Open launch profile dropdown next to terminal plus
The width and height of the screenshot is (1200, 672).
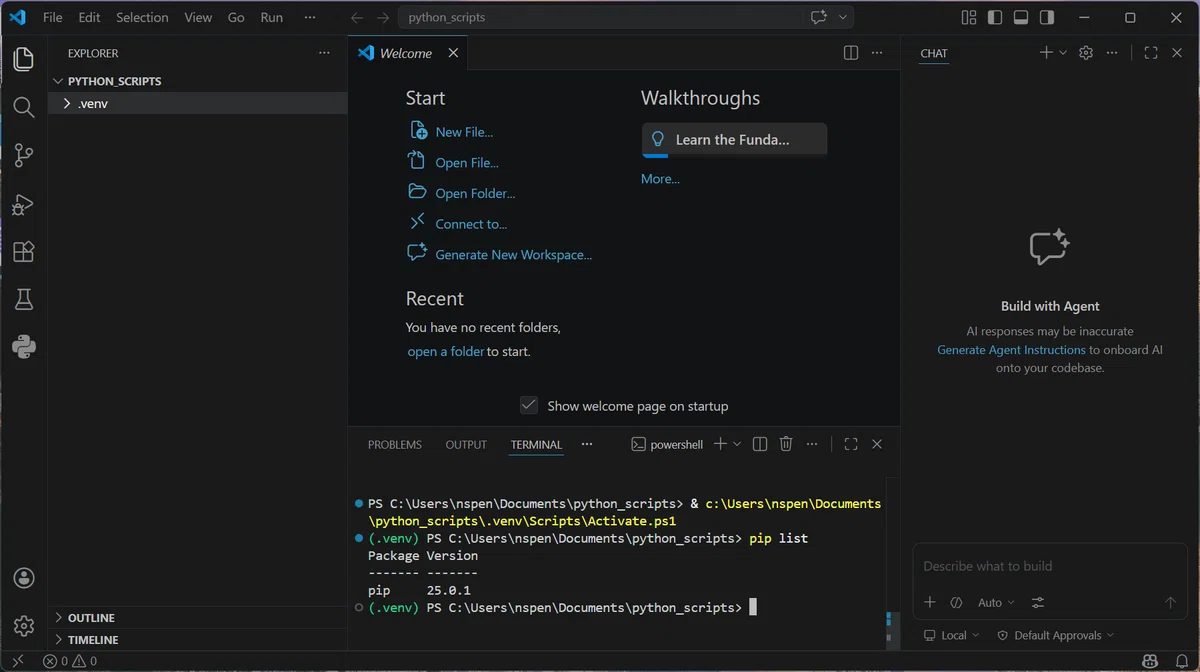click(738, 444)
